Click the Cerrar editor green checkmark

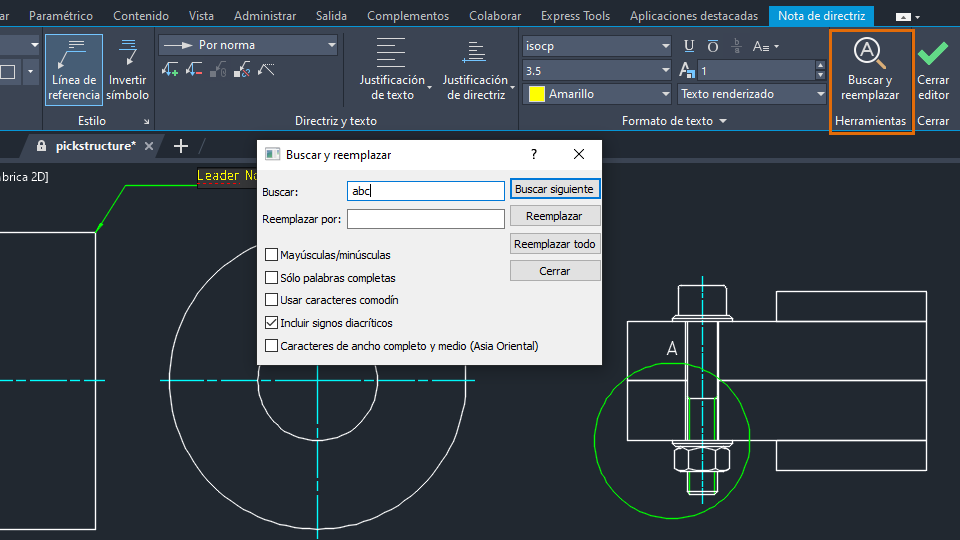[933, 70]
